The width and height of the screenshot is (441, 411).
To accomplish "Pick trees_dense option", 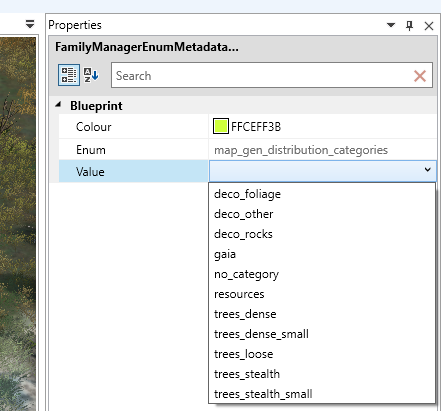I will (322, 314).
